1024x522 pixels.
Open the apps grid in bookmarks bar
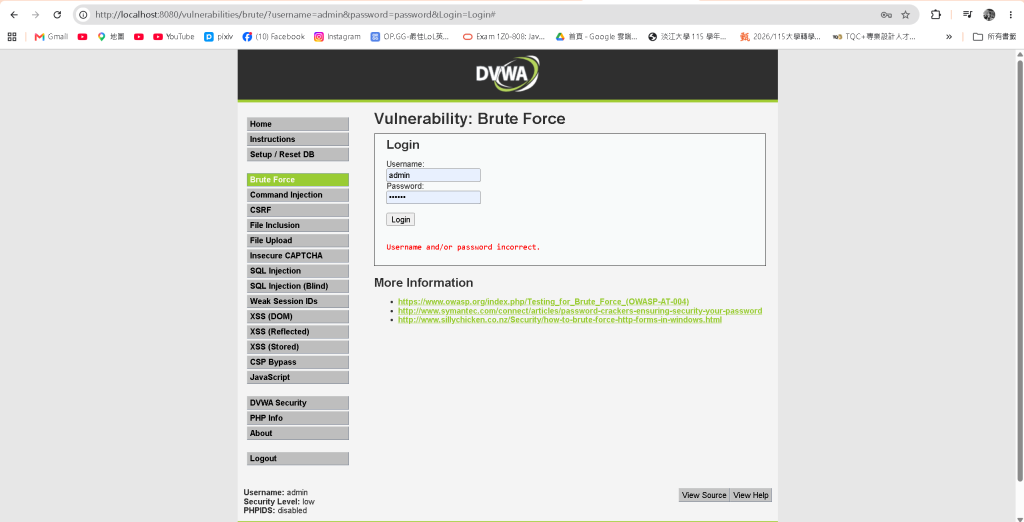click(x=12, y=37)
